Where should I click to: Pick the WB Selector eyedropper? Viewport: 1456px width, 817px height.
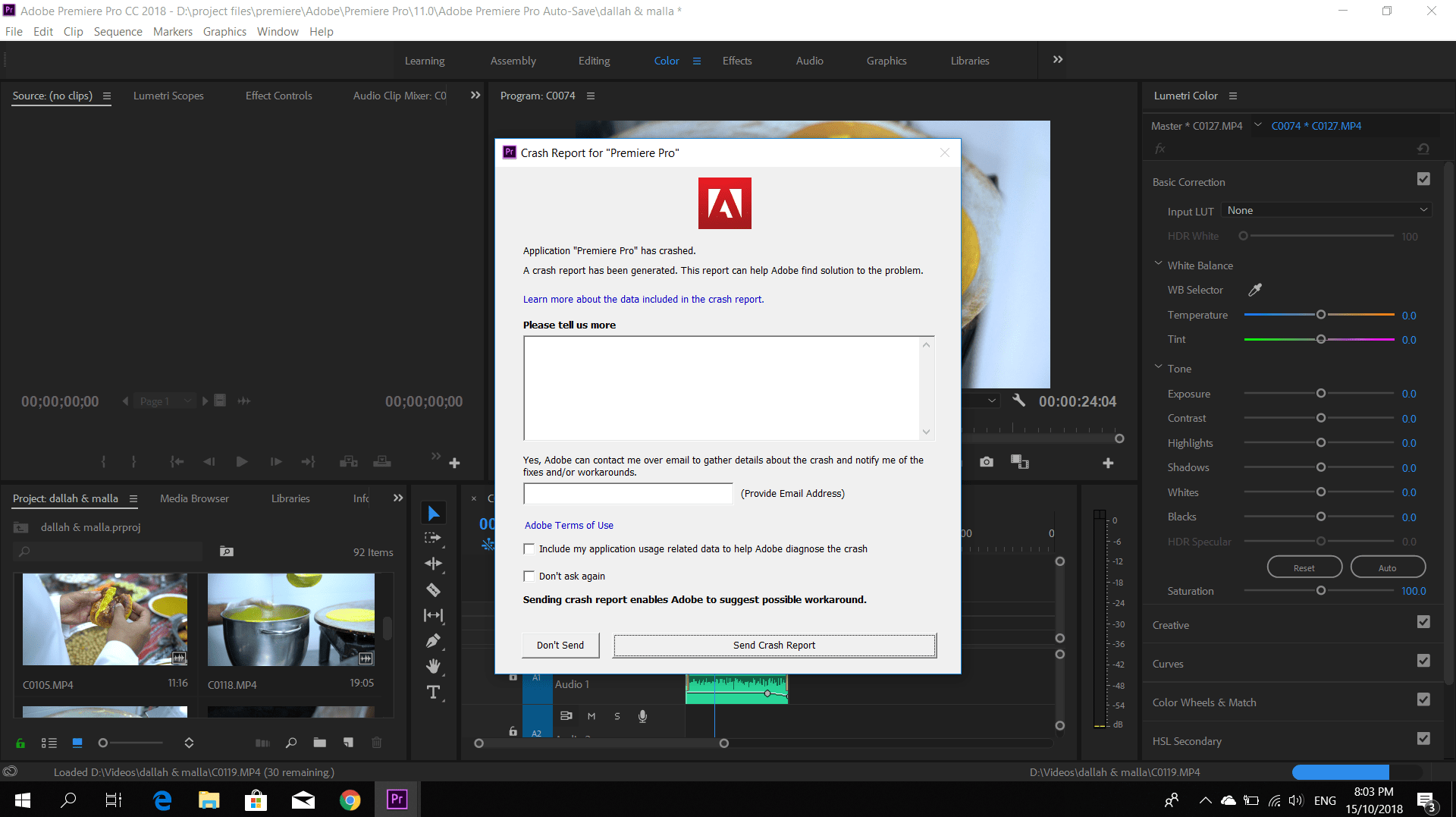[x=1255, y=290]
